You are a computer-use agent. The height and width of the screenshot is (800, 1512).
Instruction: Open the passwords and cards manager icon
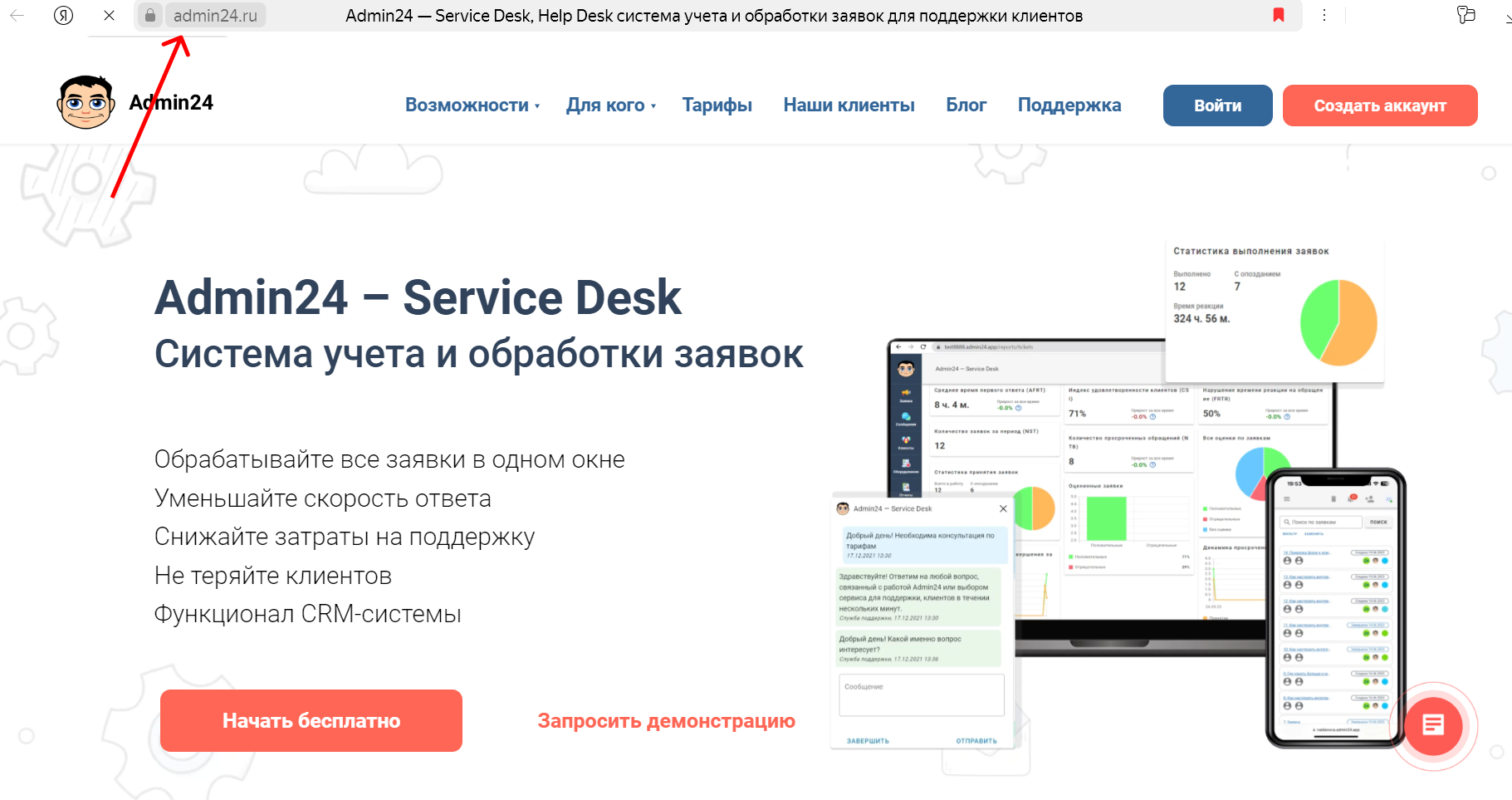click(1466, 14)
